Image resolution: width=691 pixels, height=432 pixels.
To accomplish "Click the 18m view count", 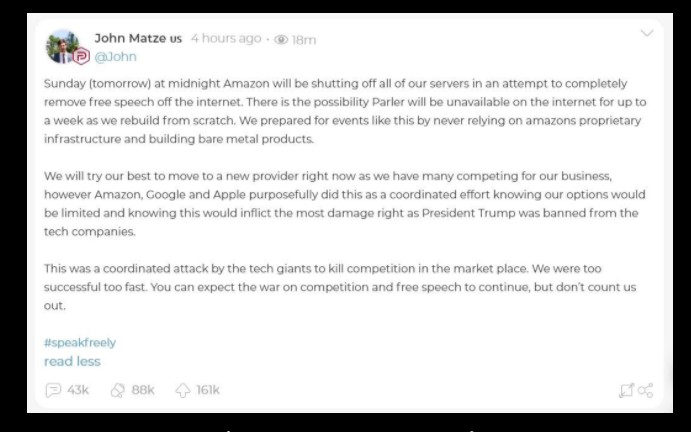I will pos(304,40).
